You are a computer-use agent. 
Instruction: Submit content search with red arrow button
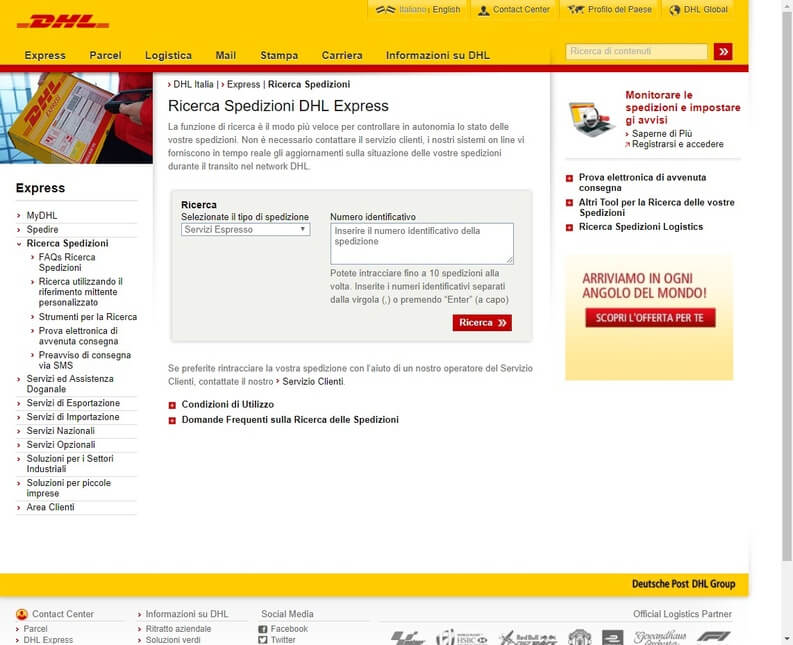tap(723, 52)
